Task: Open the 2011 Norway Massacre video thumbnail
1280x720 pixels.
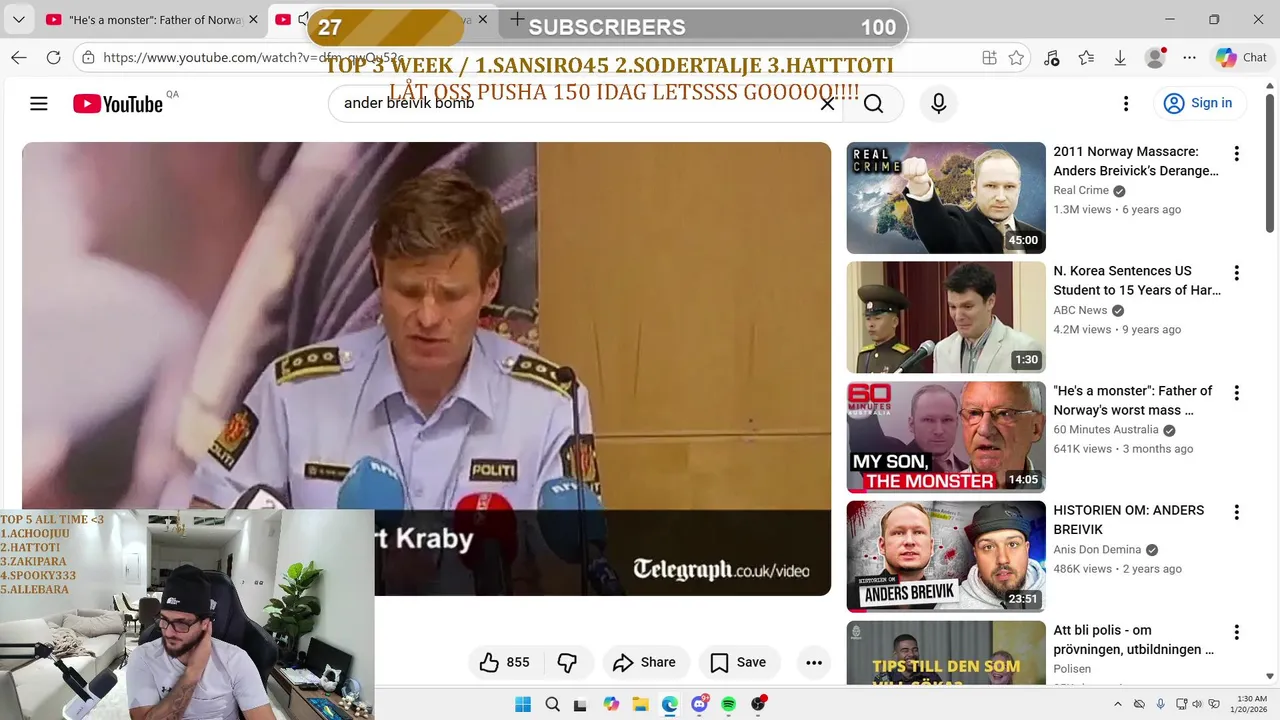Action: pos(946,198)
